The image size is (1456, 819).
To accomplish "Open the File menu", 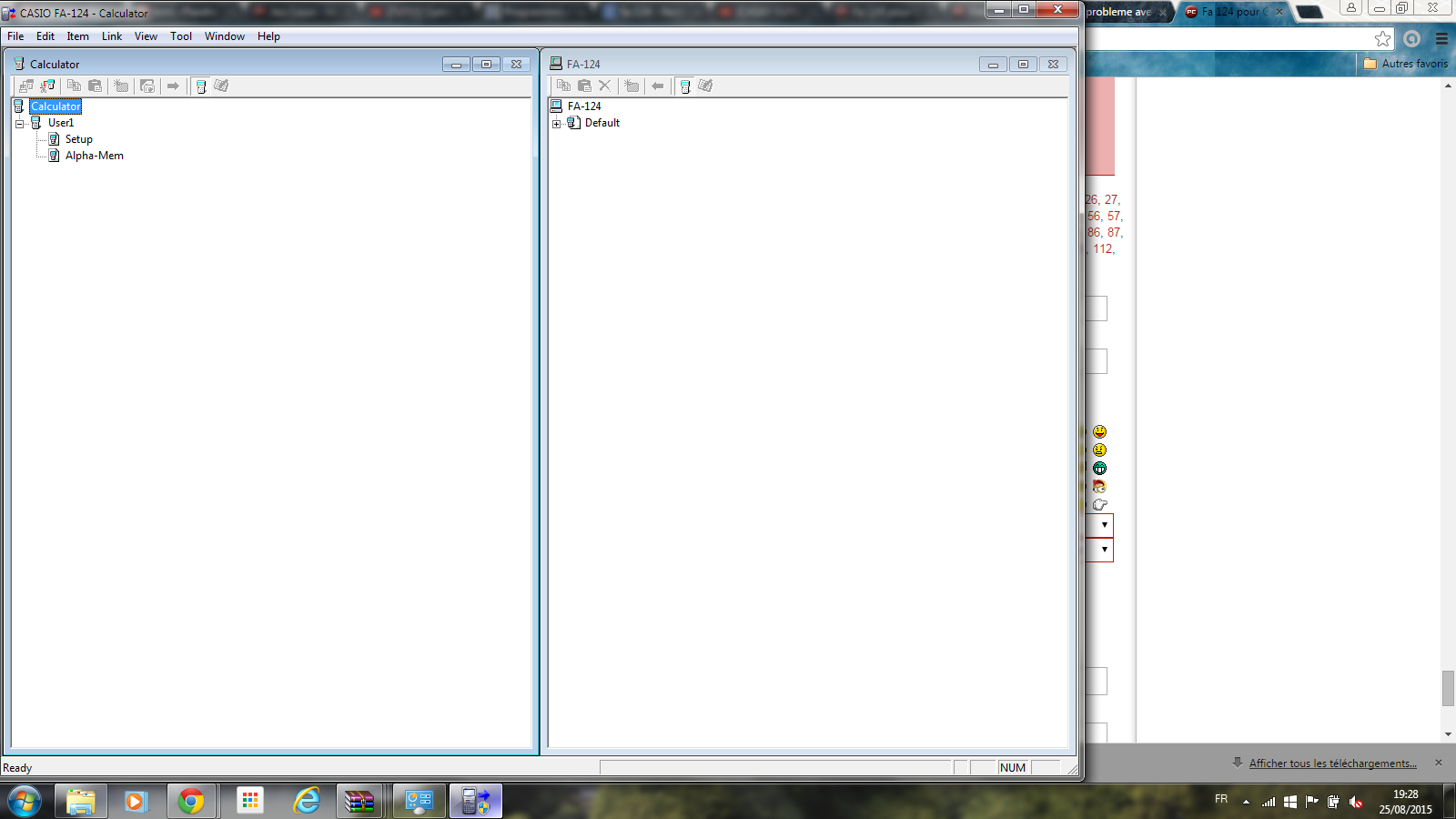I will pyautogui.click(x=15, y=36).
